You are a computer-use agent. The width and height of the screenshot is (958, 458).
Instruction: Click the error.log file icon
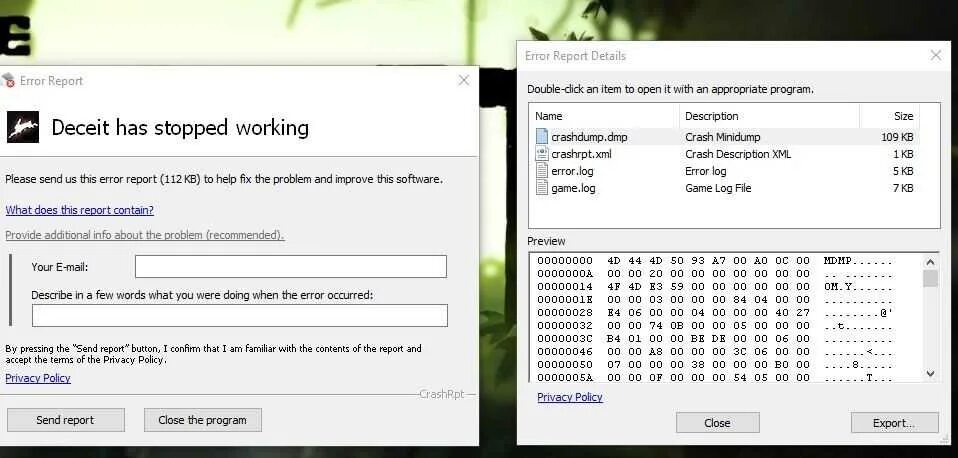coord(541,170)
